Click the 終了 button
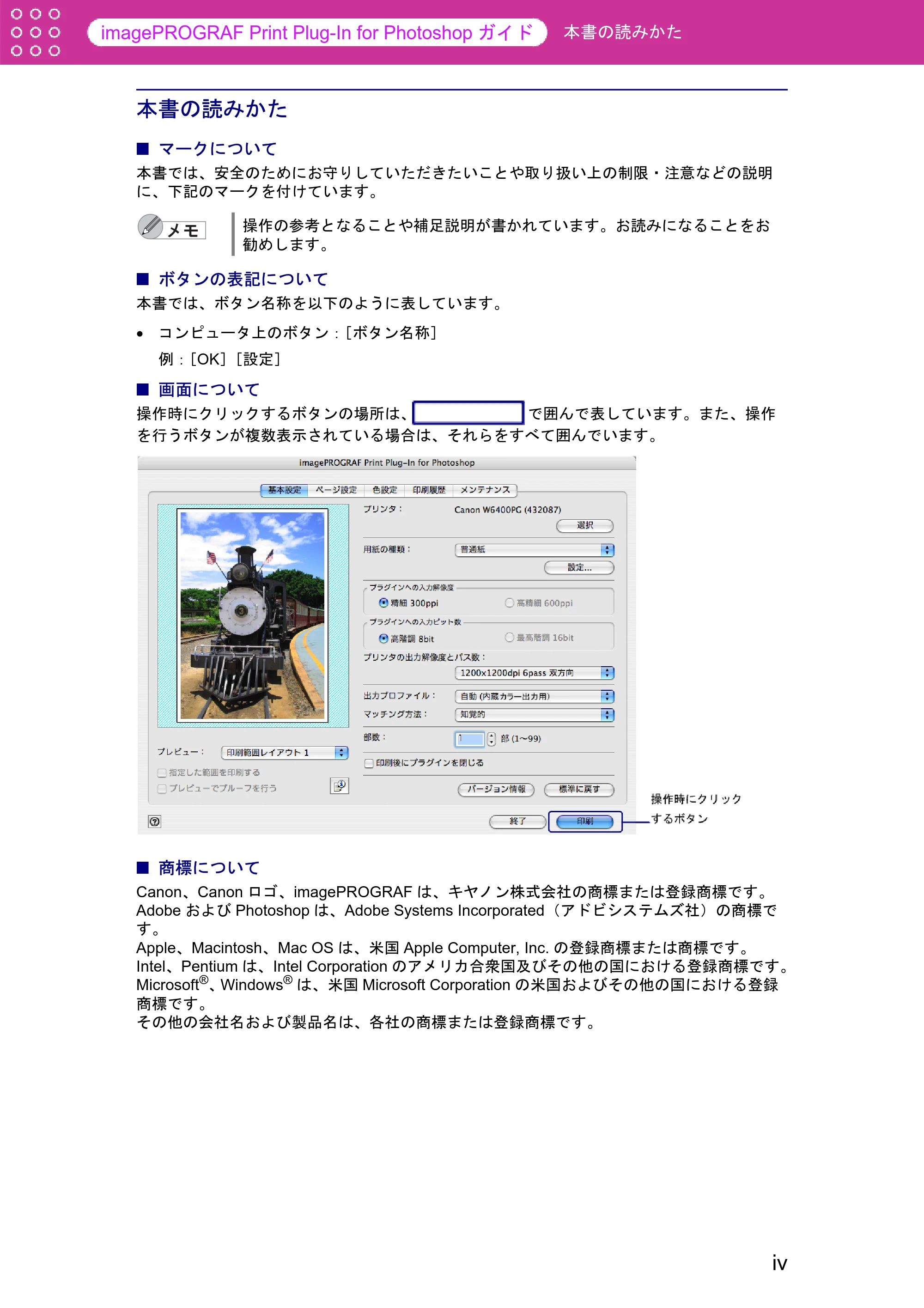This screenshot has height=1308, width=924. coord(517,821)
